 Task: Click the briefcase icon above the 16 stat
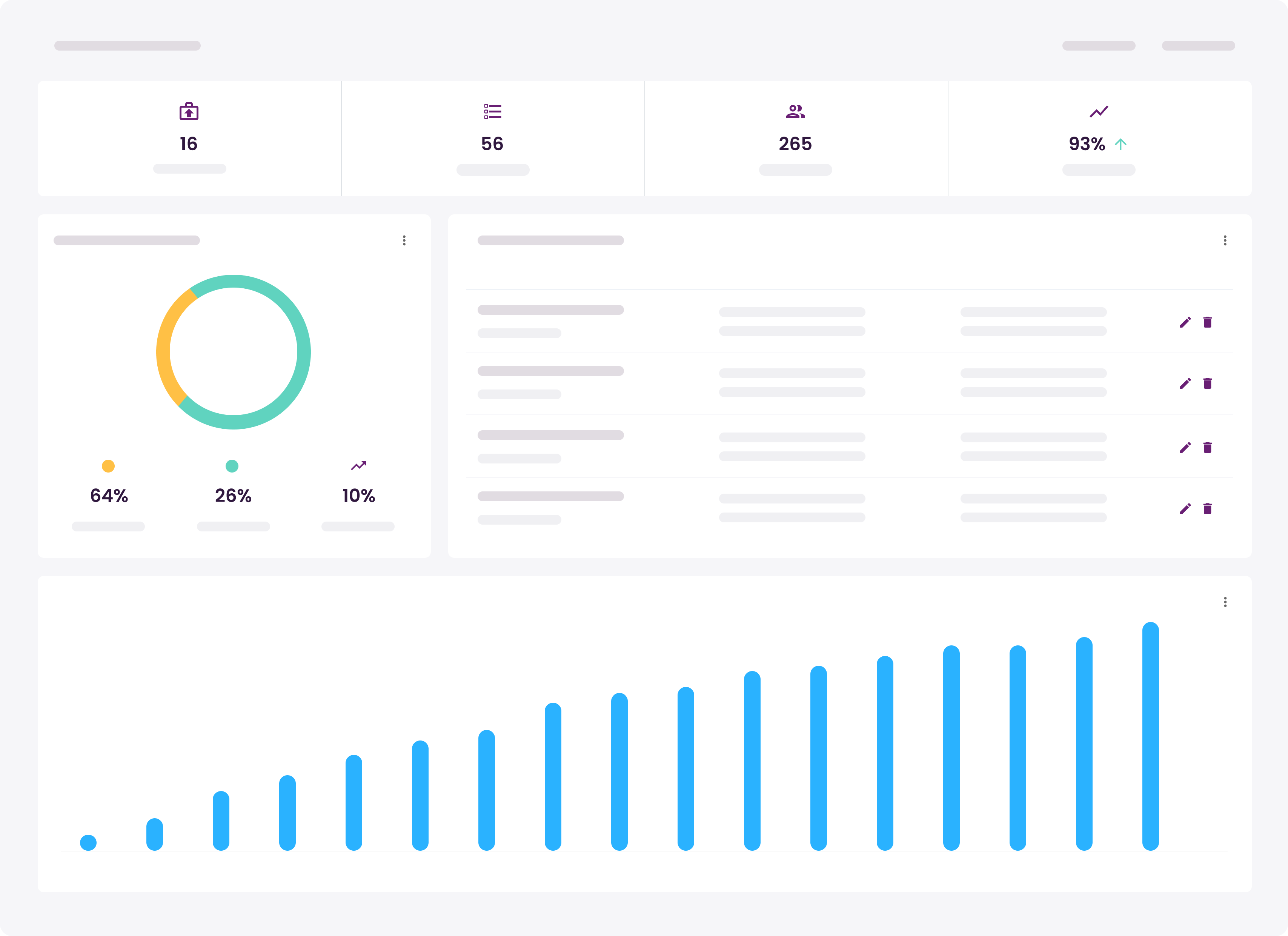coord(189,112)
